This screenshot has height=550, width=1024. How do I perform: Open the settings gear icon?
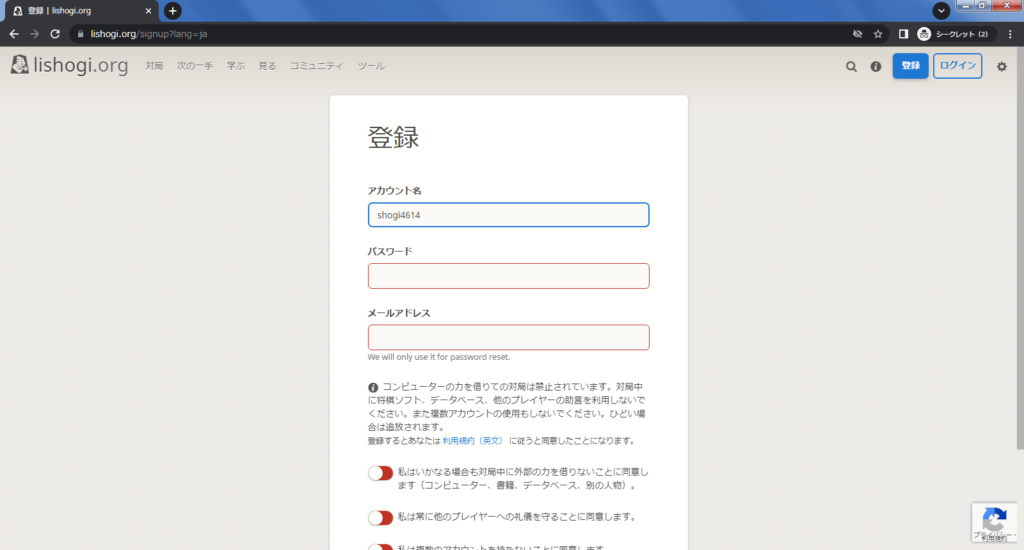[x=1001, y=66]
